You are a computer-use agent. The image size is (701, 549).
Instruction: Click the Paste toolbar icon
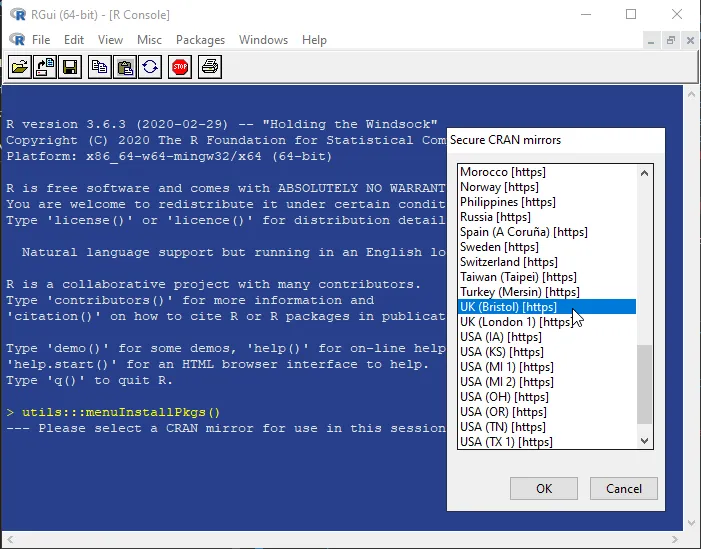(x=125, y=67)
